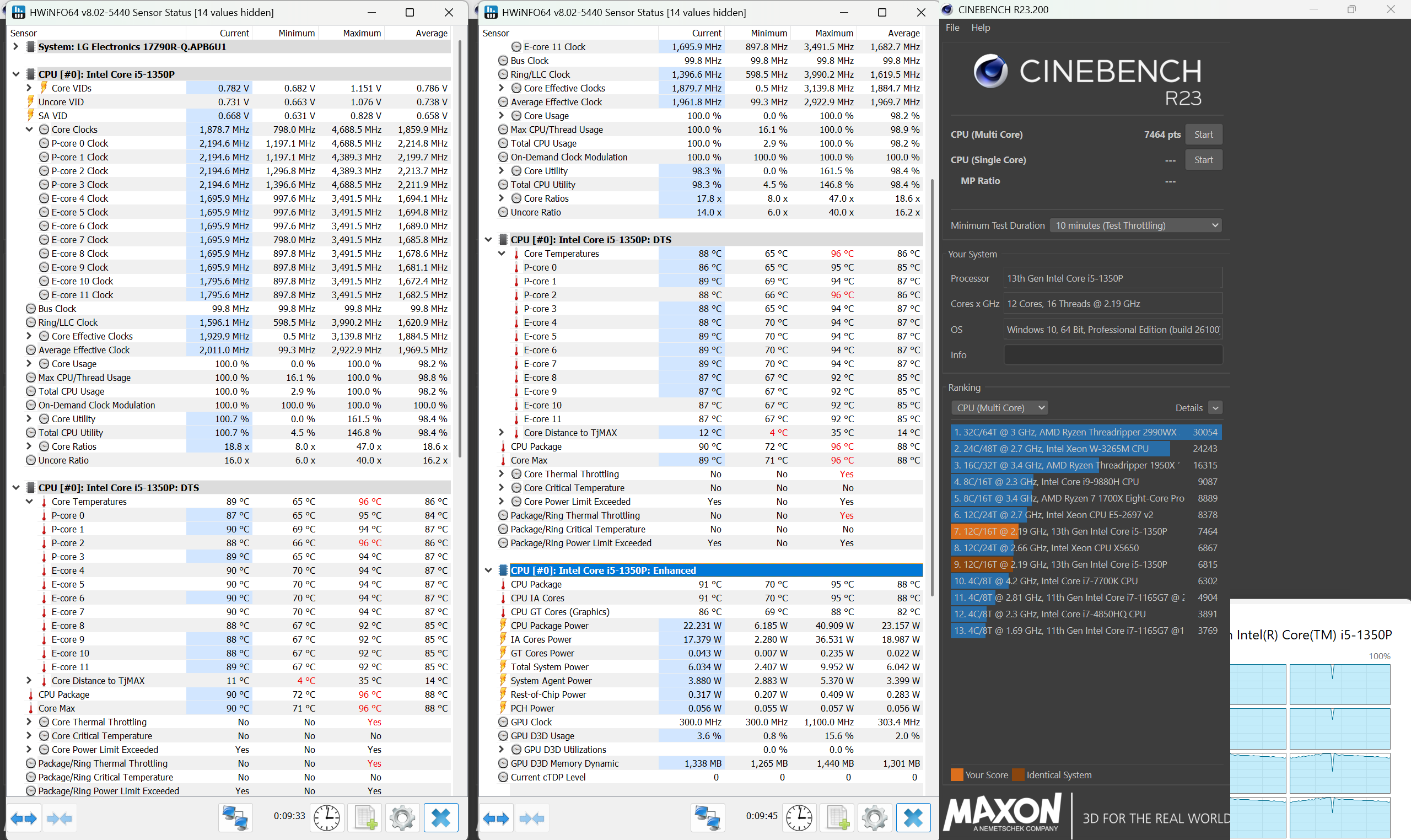Image resolution: width=1411 pixels, height=840 pixels.
Task: Click the HWiNFO64 title bar icon of left window
Action: (x=18, y=12)
